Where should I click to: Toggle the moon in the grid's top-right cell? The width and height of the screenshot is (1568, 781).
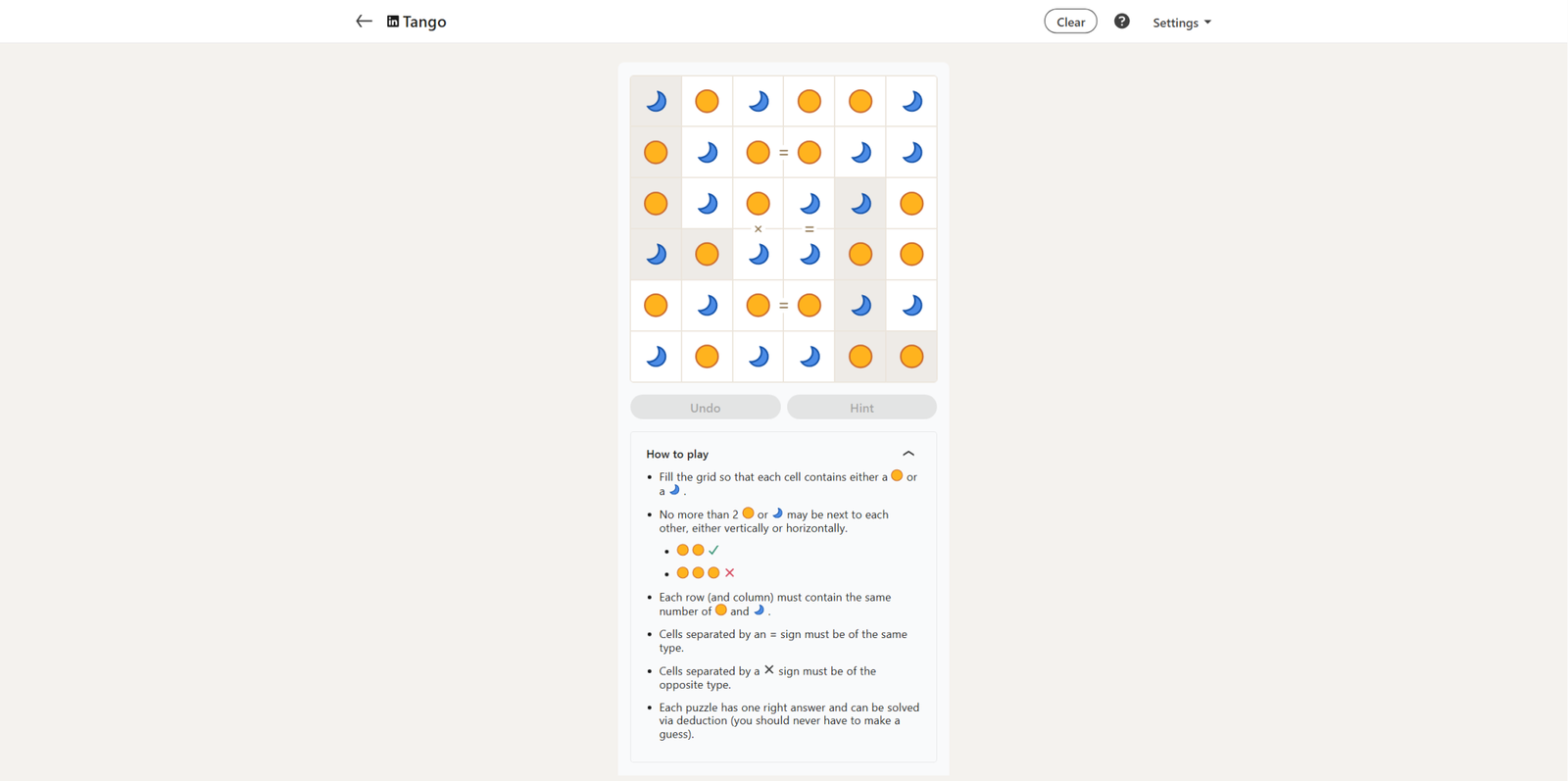point(911,101)
